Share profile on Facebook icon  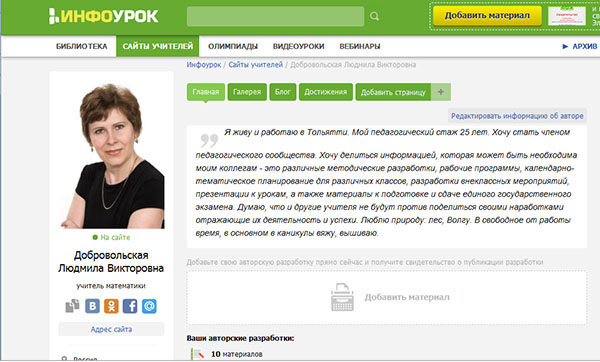click(130, 306)
